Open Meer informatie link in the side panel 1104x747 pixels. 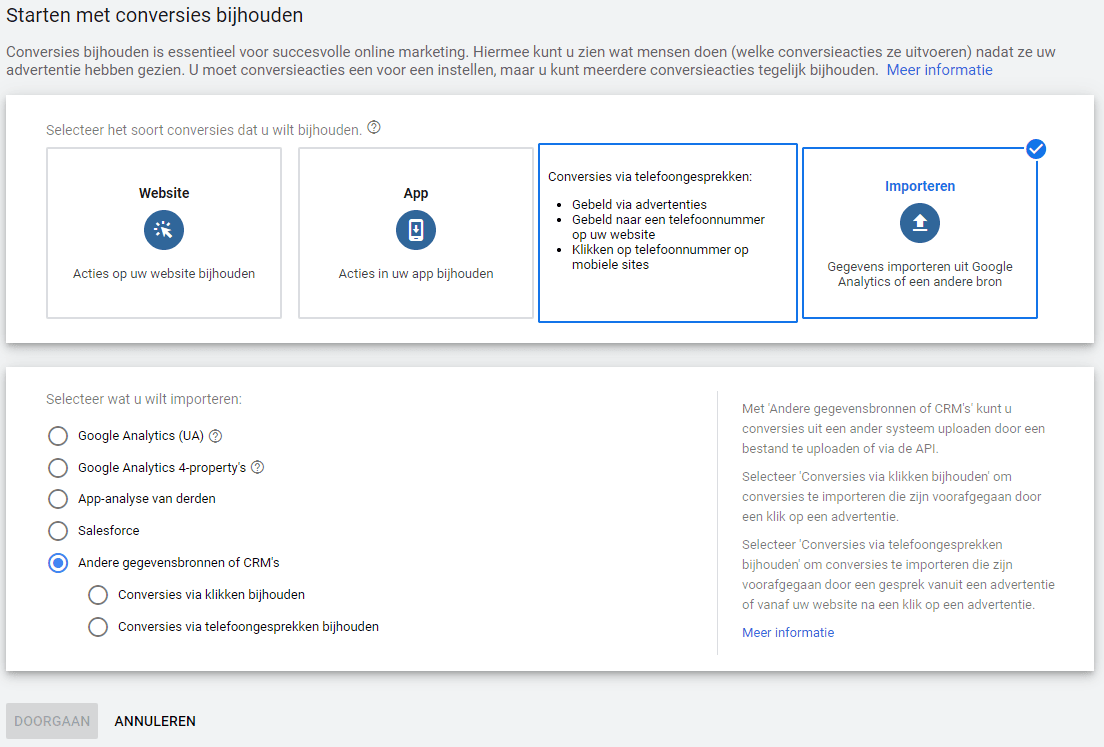pos(788,632)
